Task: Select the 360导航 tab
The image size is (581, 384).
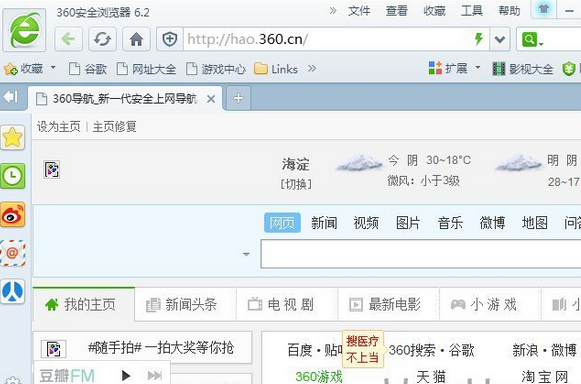Action: (x=125, y=99)
